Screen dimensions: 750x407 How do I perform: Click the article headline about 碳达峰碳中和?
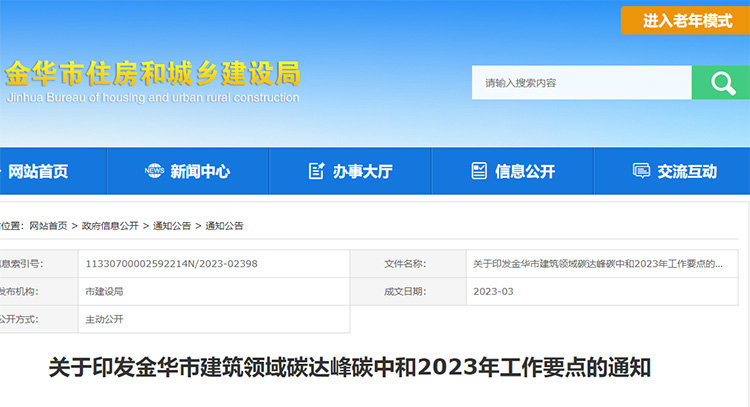350,367
